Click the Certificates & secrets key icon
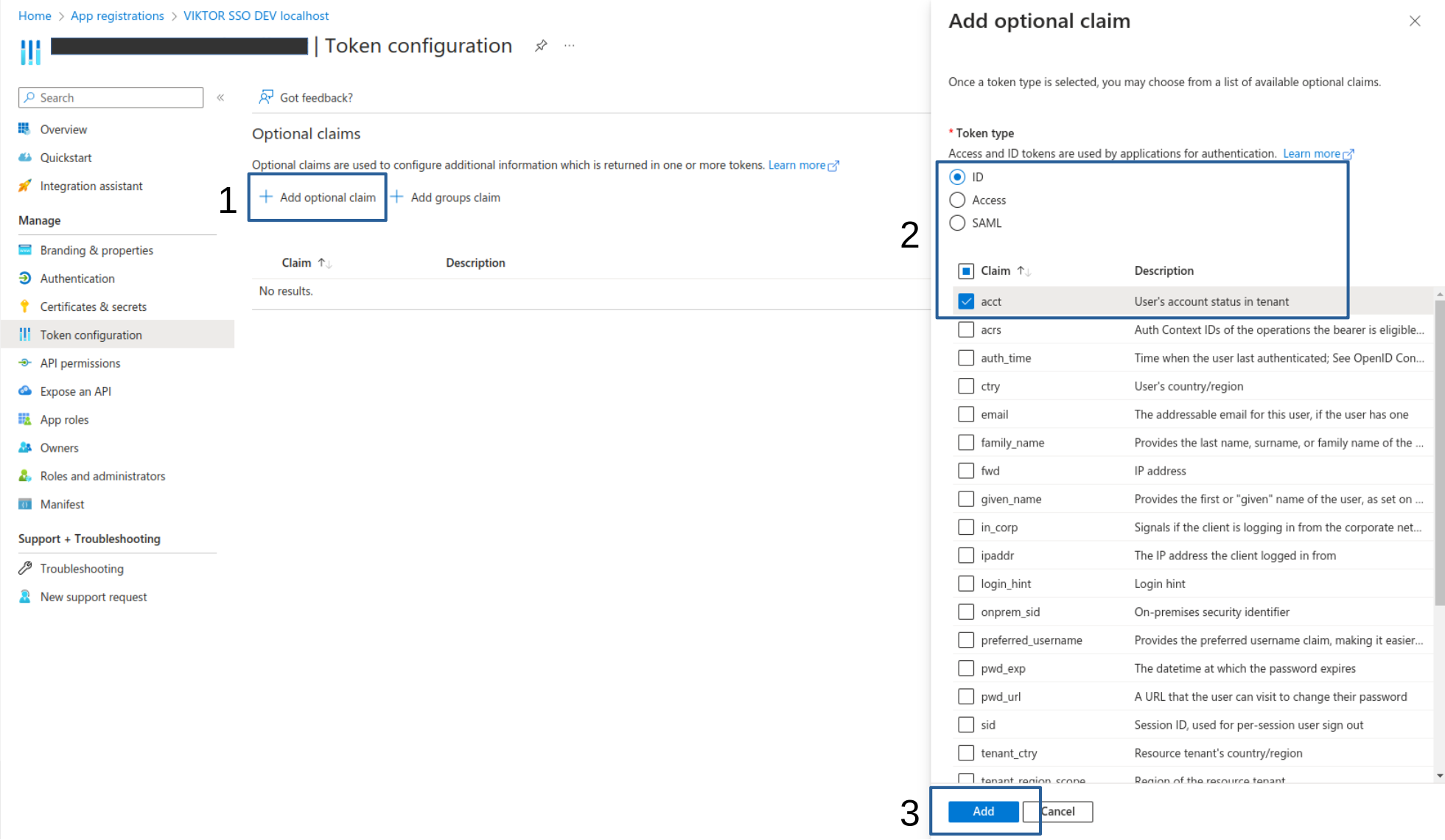The height and width of the screenshot is (840, 1445). tap(25, 307)
